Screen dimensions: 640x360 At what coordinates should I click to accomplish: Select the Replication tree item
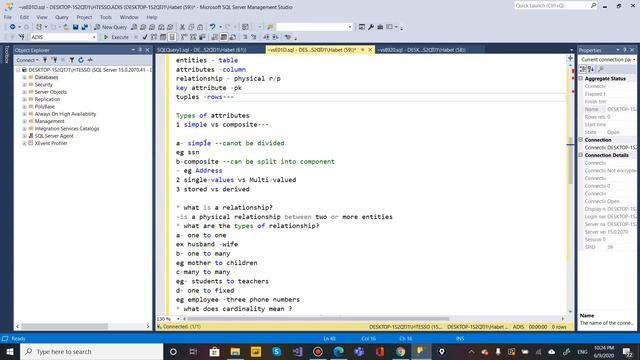(x=47, y=99)
